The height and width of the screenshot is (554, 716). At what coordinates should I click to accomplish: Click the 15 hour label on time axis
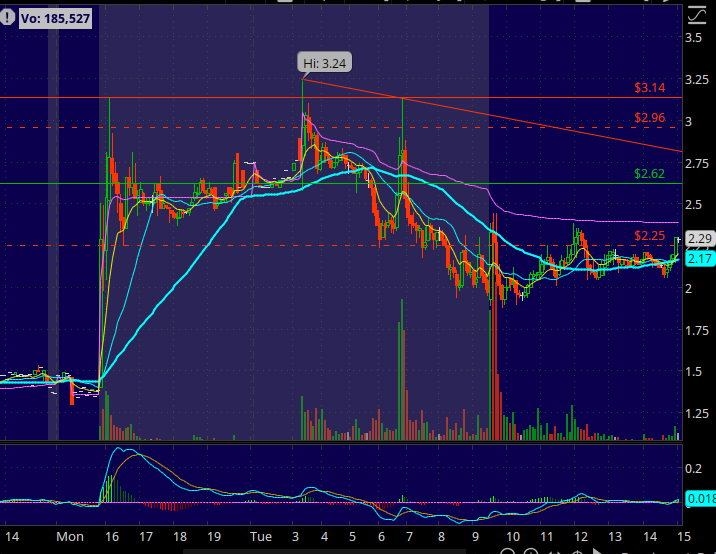(684, 537)
